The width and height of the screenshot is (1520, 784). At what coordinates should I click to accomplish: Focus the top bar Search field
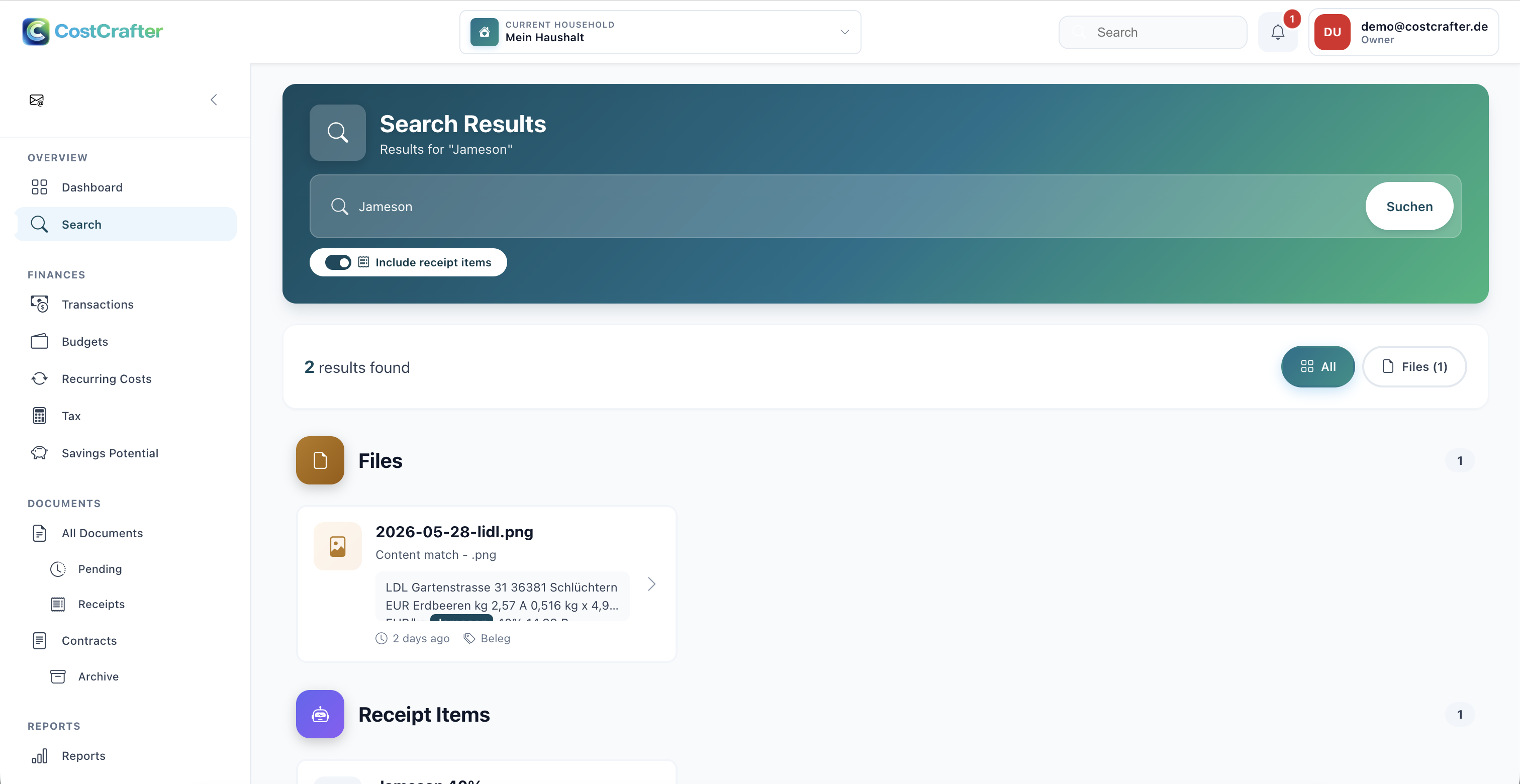tap(1153, 33)
